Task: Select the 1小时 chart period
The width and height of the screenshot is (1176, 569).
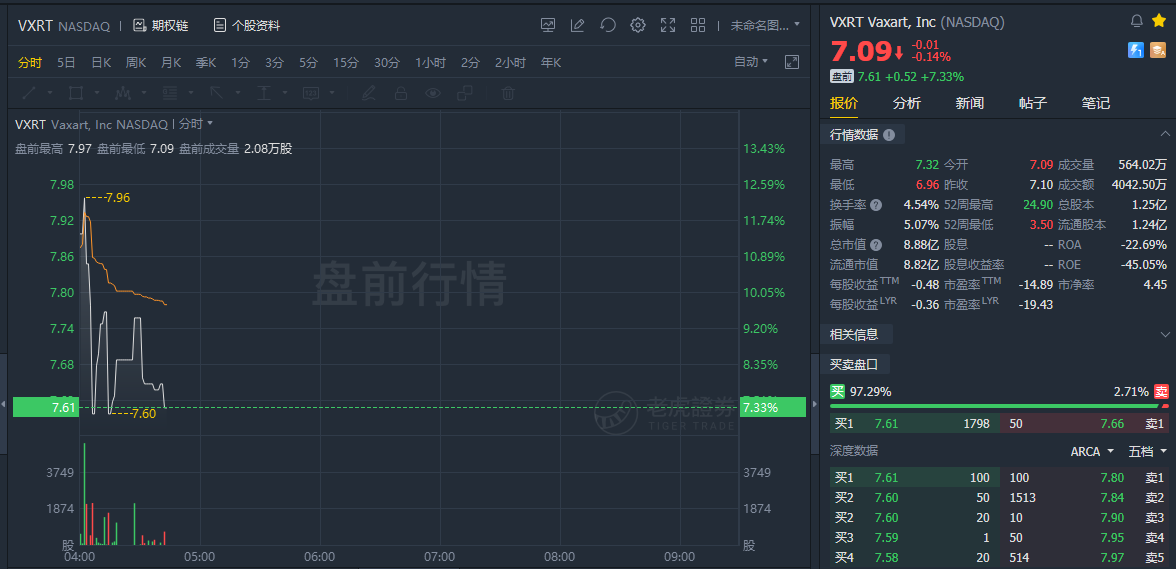Action: pyautogui.click(x=430, y=63)
